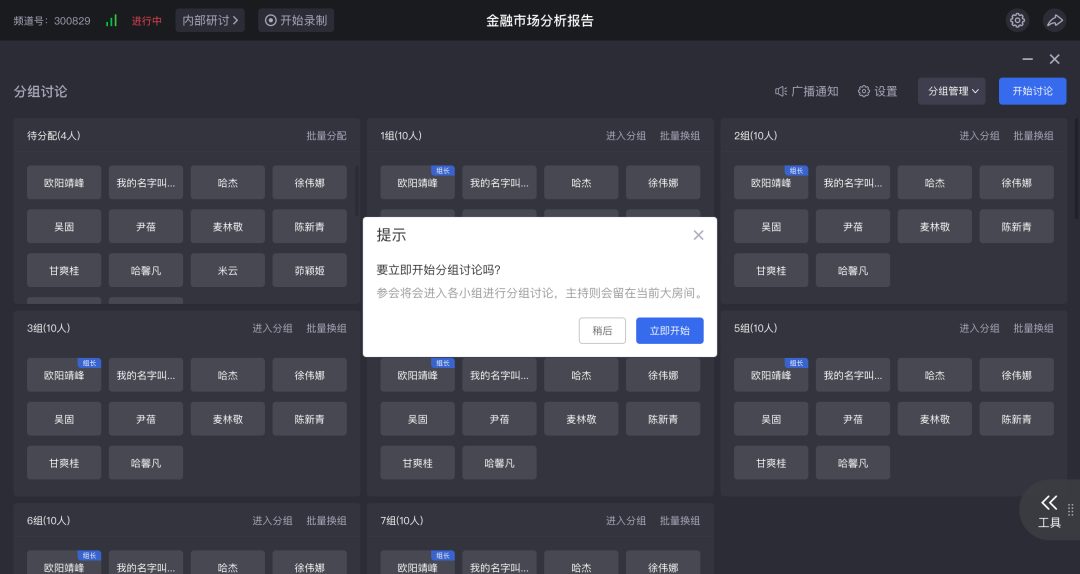Minimize the group discussion panel
1080x574 pixels.
coord(1027,60)
